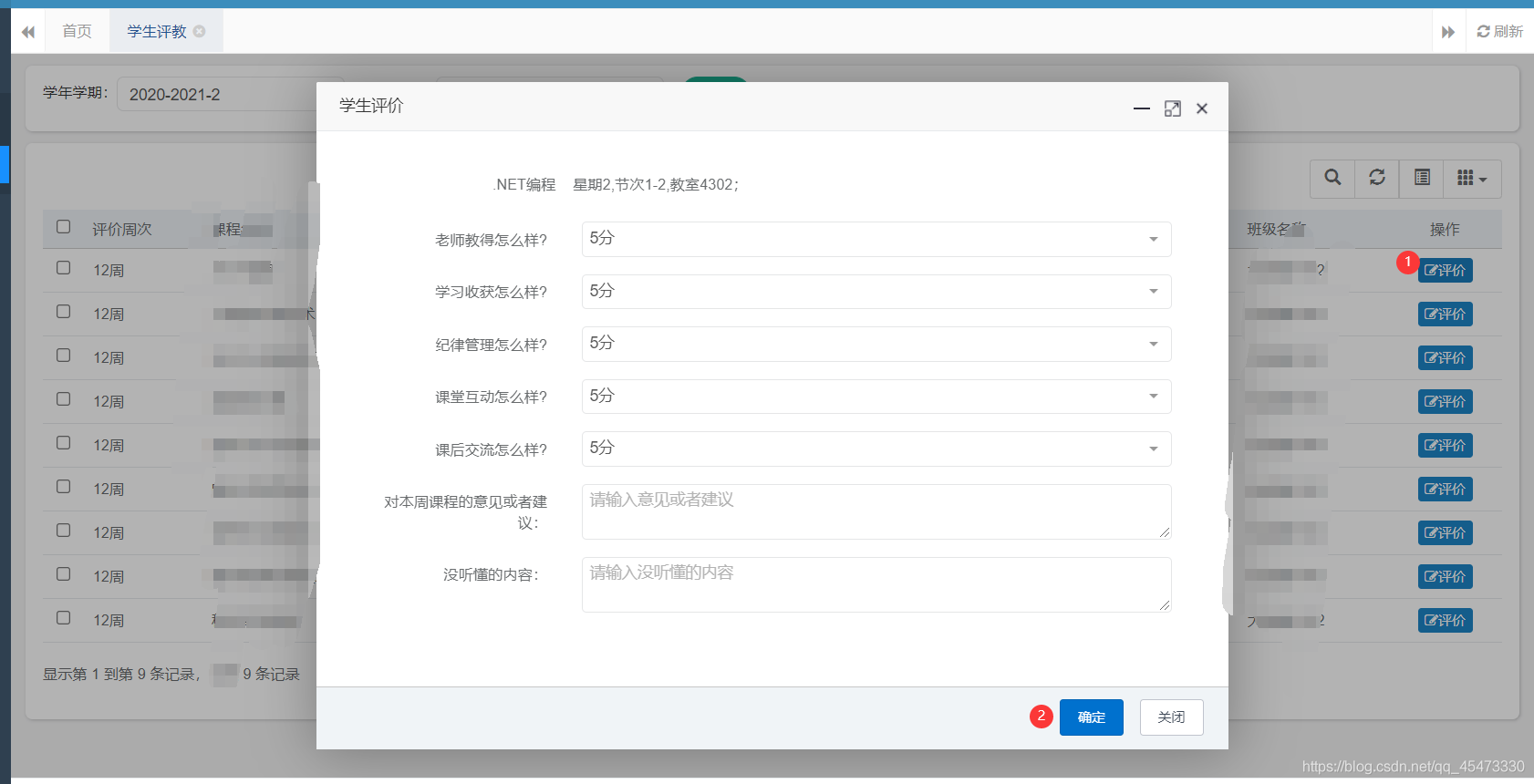Image resolution: width=1534 pixels, height=784 pixels.
Task: Click the 确定 confirm button
Action: [1091, 717]
